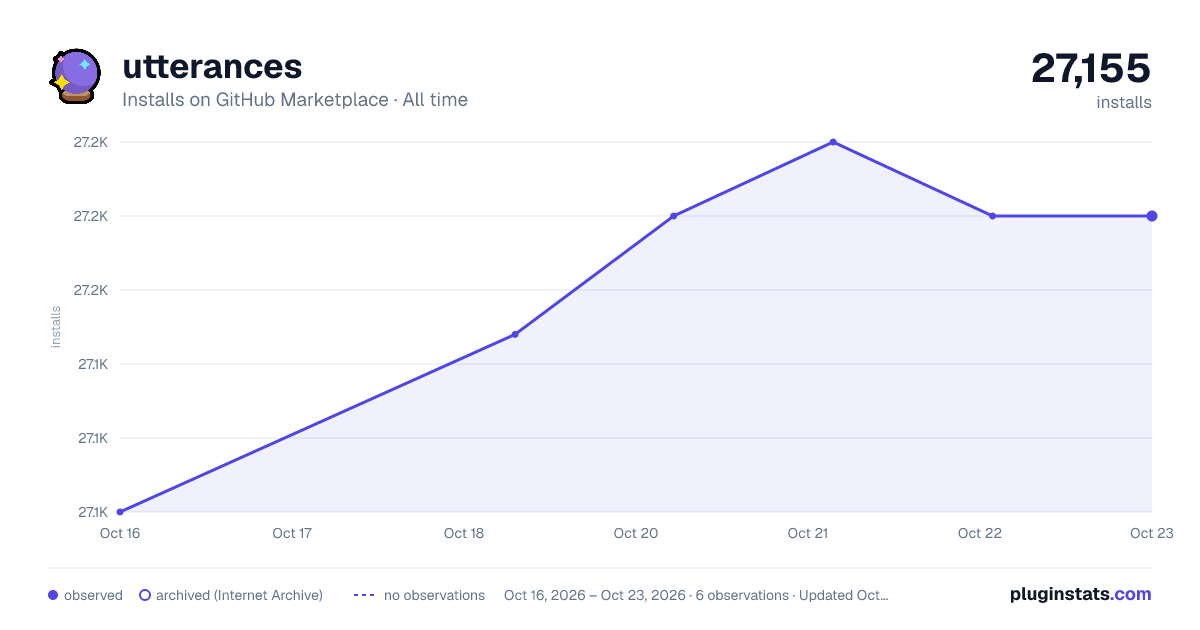The image size is (1200, 630).
Task: Open the pluginstats.com link
Action: pyautogui.click(x=1081, y=594)
